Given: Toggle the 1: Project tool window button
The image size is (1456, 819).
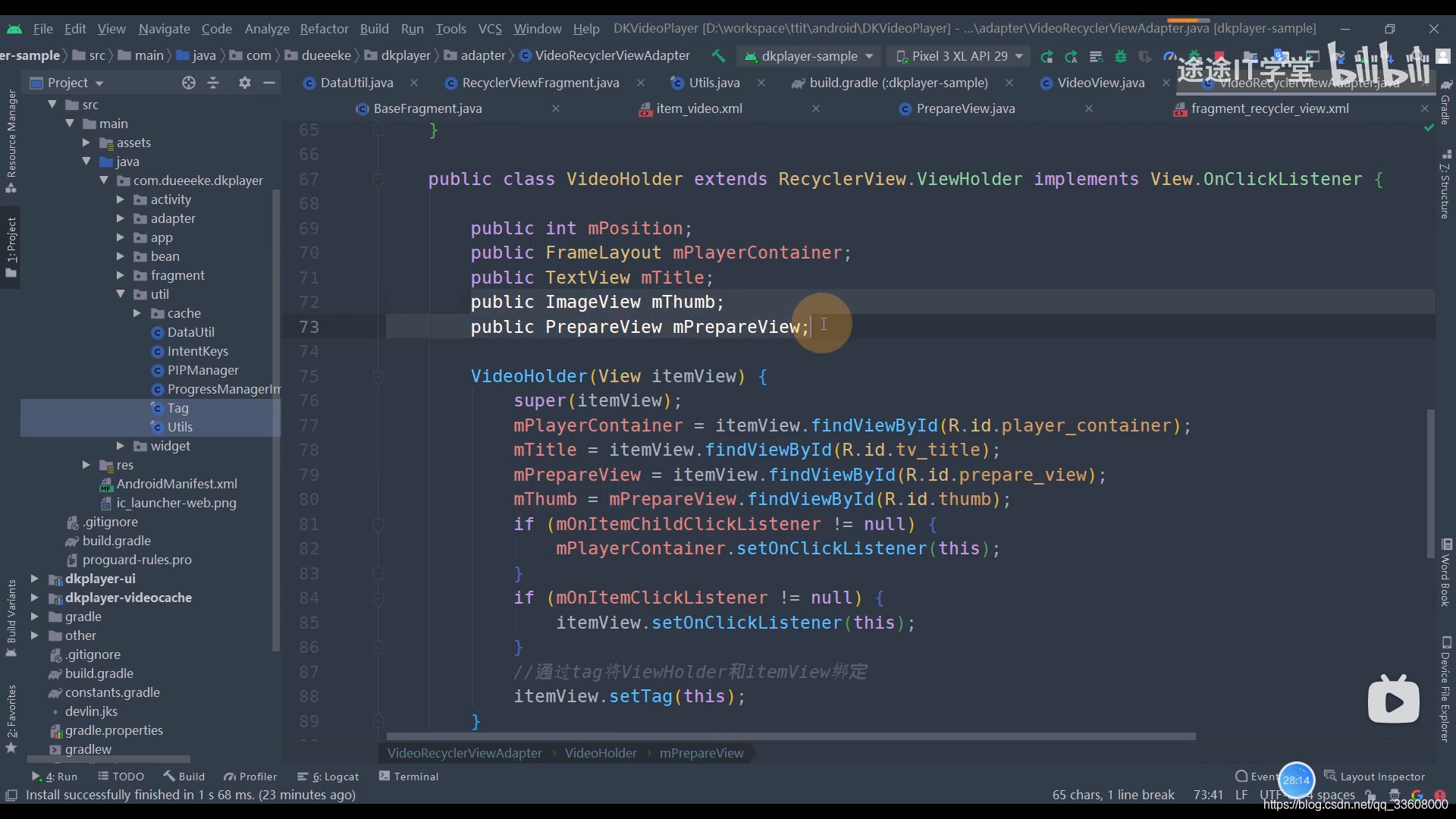Looking at the screenshot, I should point(11,246).
